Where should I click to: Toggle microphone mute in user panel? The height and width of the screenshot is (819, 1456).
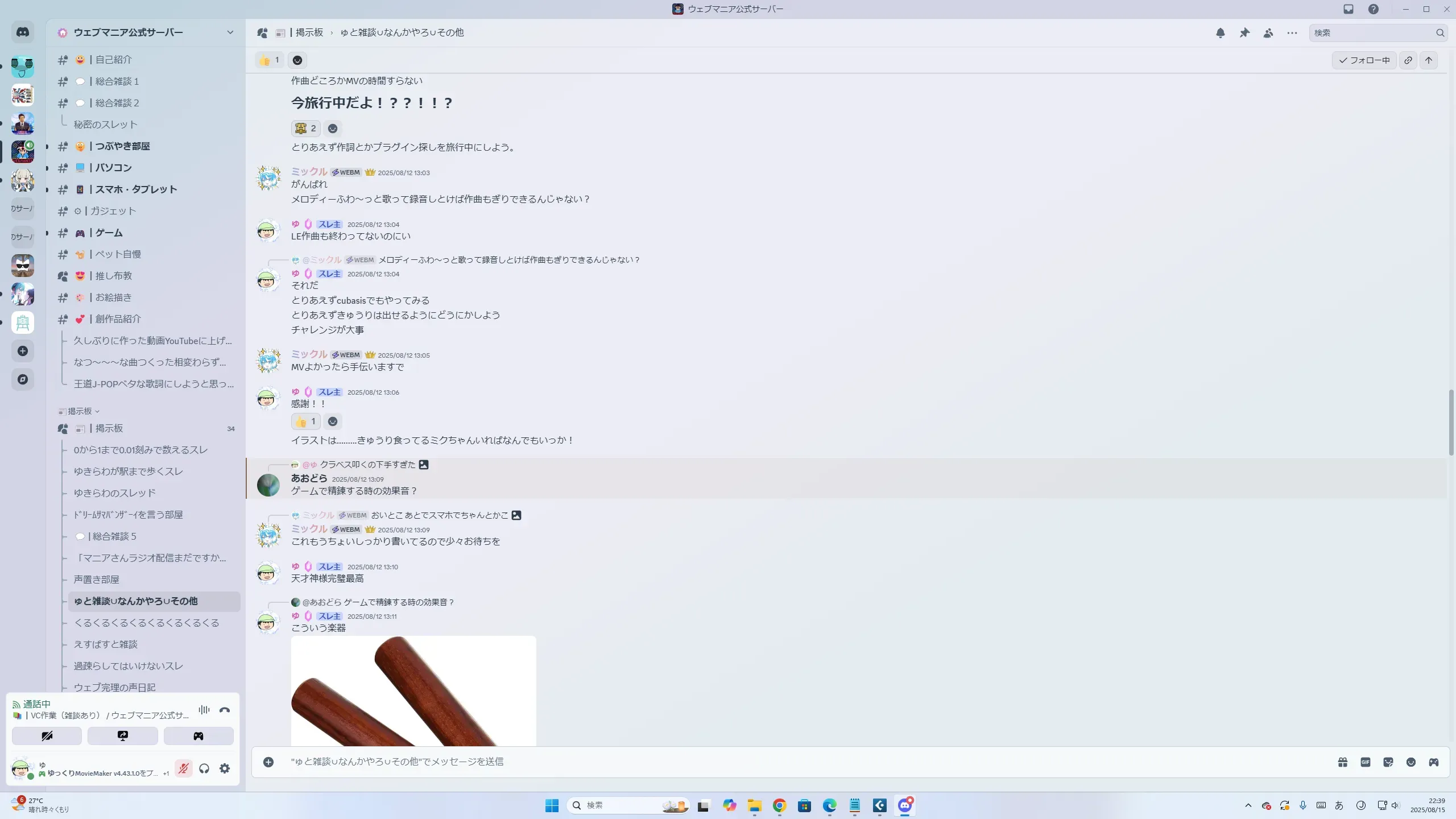183,769
